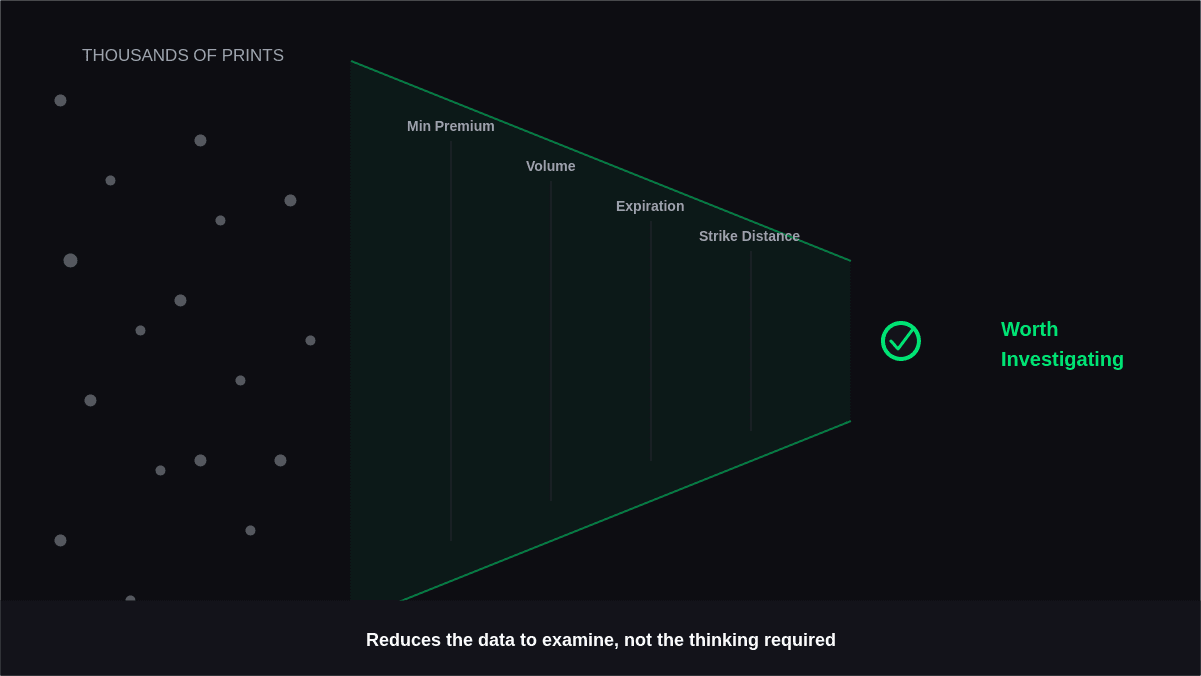Click the word Investigating in green
The height and width of the screenshot is (676, 1201).
click(1062, 359)
